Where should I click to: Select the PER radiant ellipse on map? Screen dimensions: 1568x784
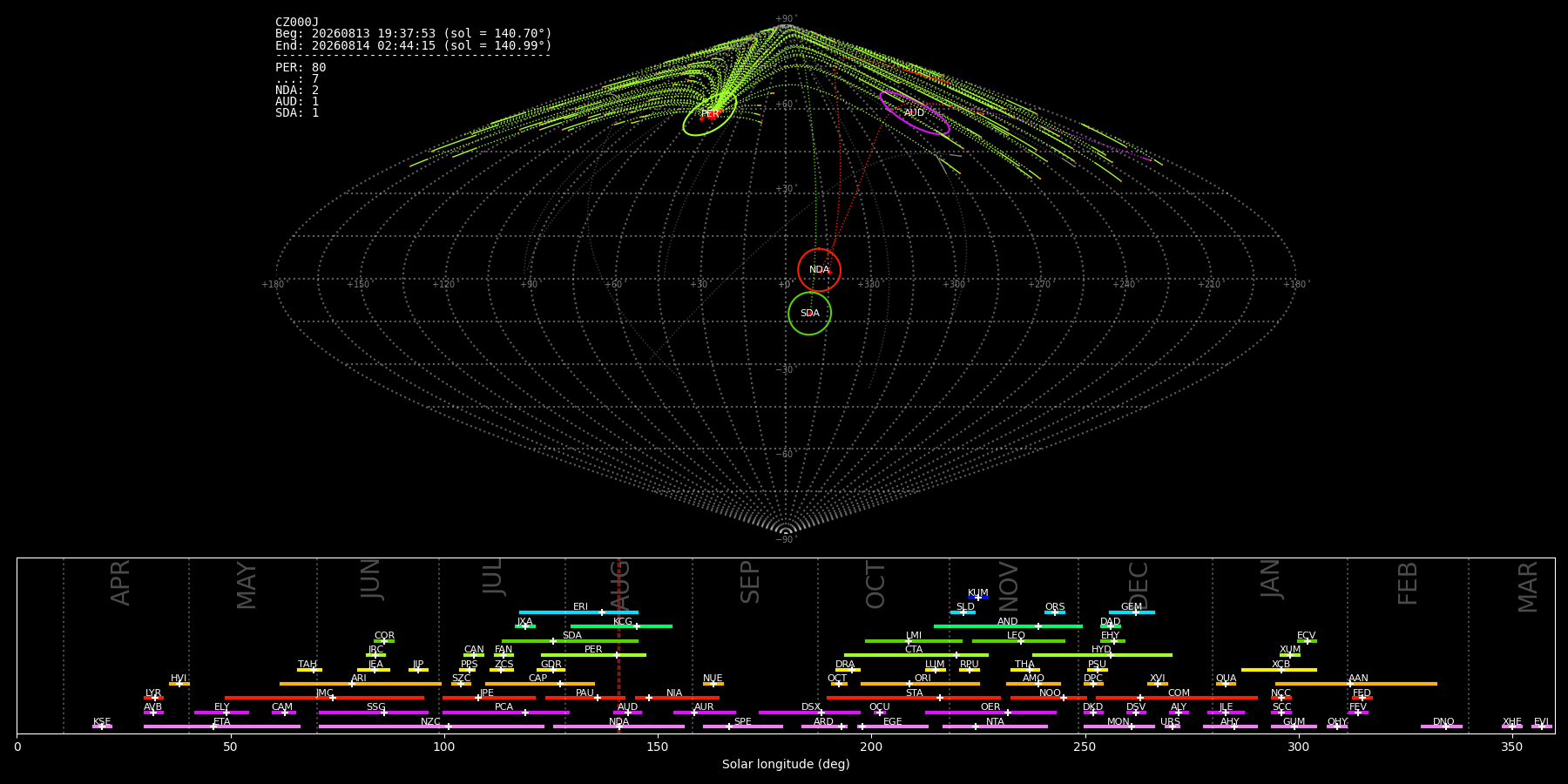coord(710,114)
